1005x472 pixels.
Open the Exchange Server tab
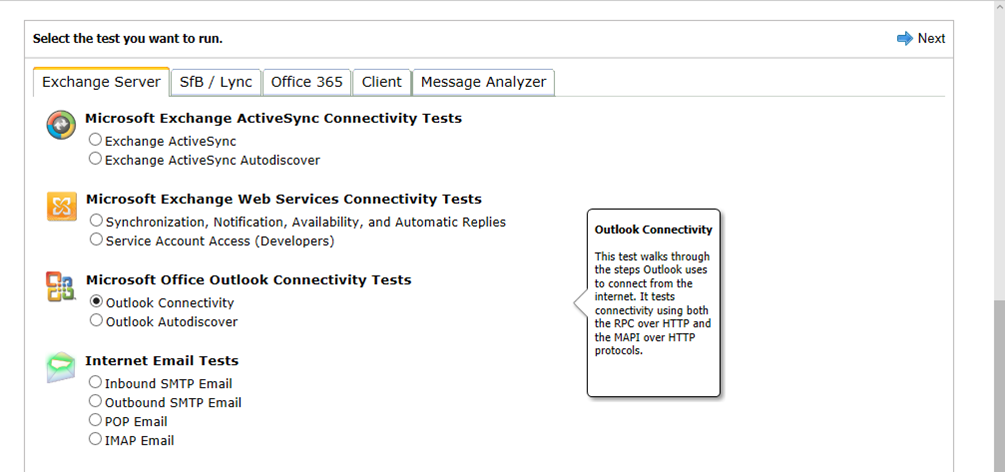click(x=101, y=82)
